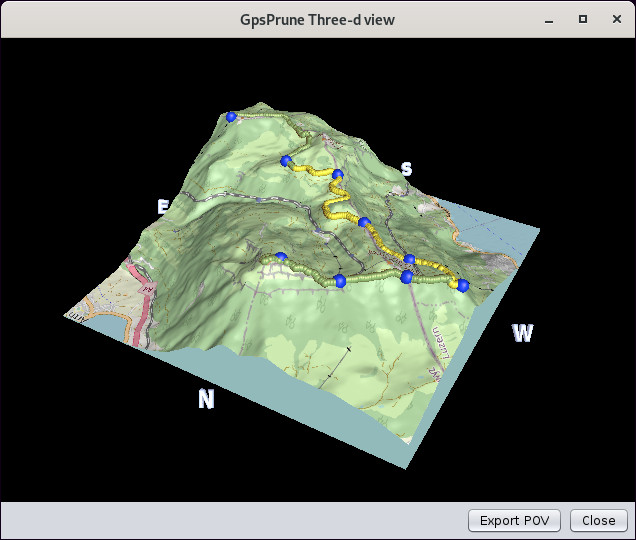Select the S compass direction label
This screenshot has height=540, width=636.
tap(406, 169)
